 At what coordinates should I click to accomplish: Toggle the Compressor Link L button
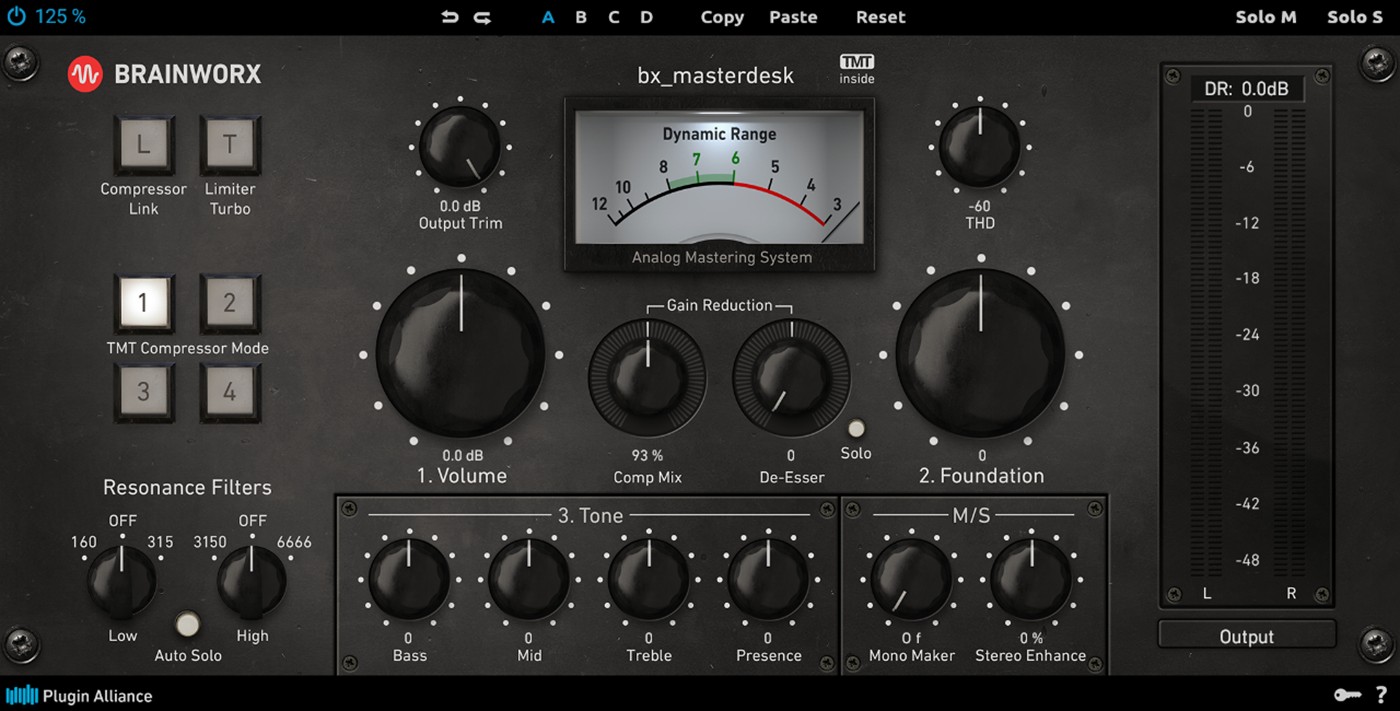143,144
